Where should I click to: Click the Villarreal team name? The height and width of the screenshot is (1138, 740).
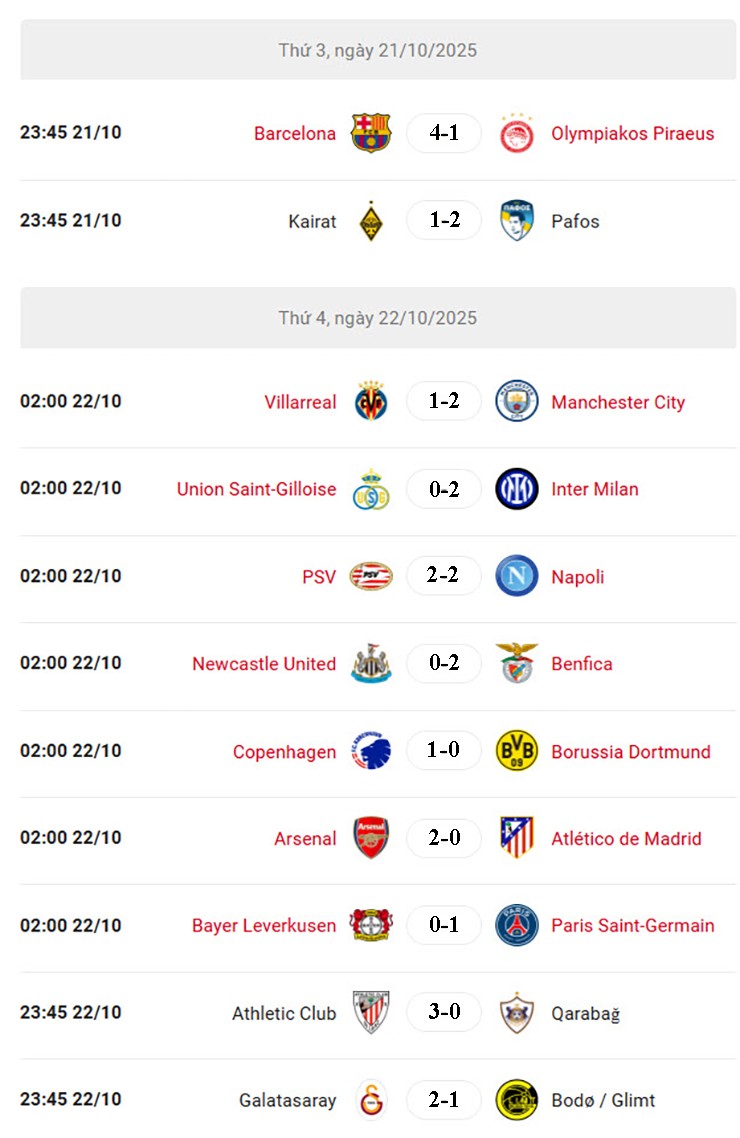pos(300,401)
